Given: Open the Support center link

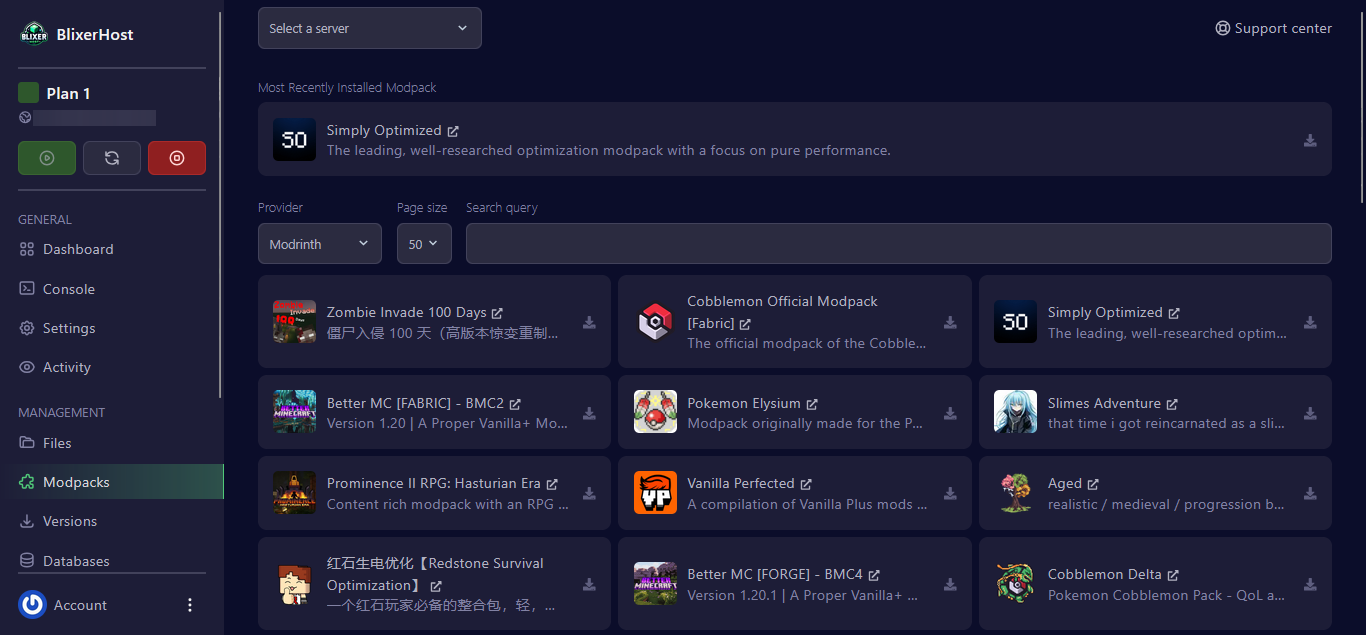Looking at the screenshot, I should click(x=1273, y=28).
